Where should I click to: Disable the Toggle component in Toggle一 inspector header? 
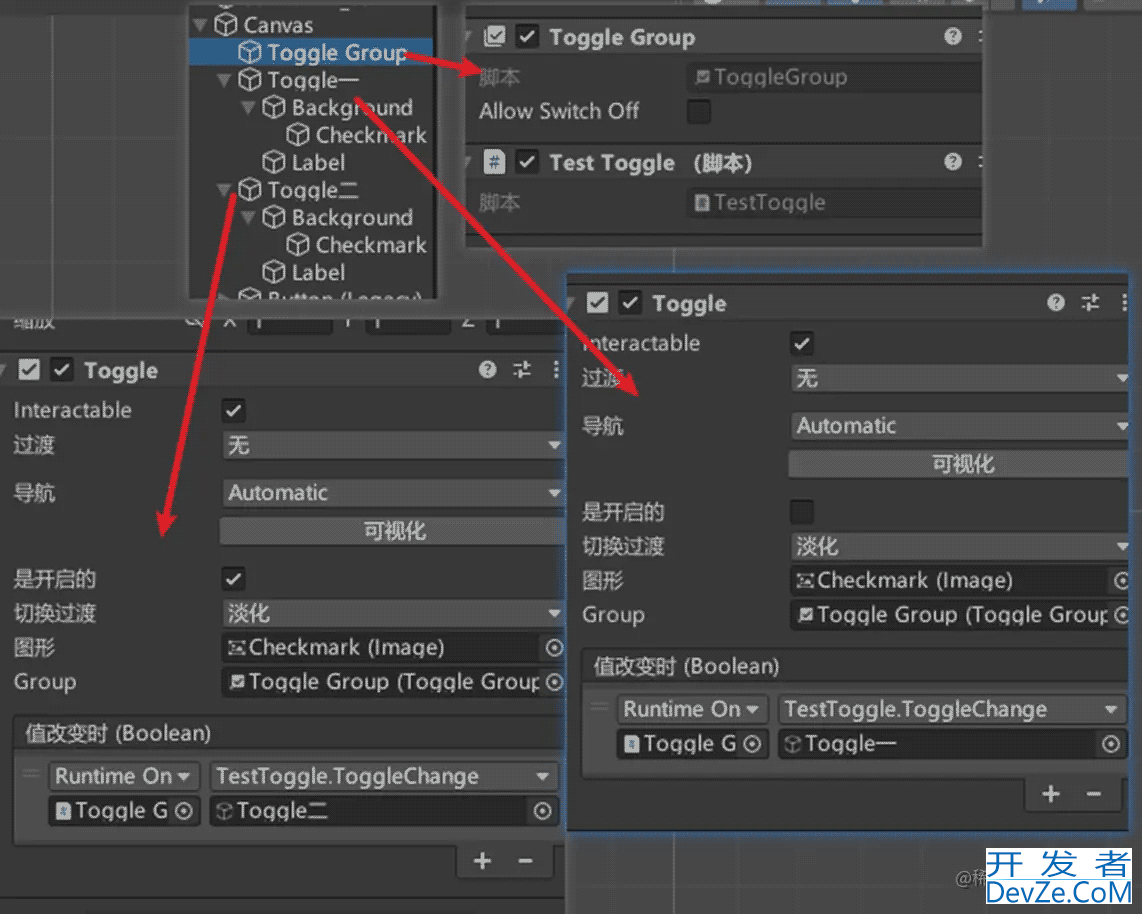click(630, 302)
